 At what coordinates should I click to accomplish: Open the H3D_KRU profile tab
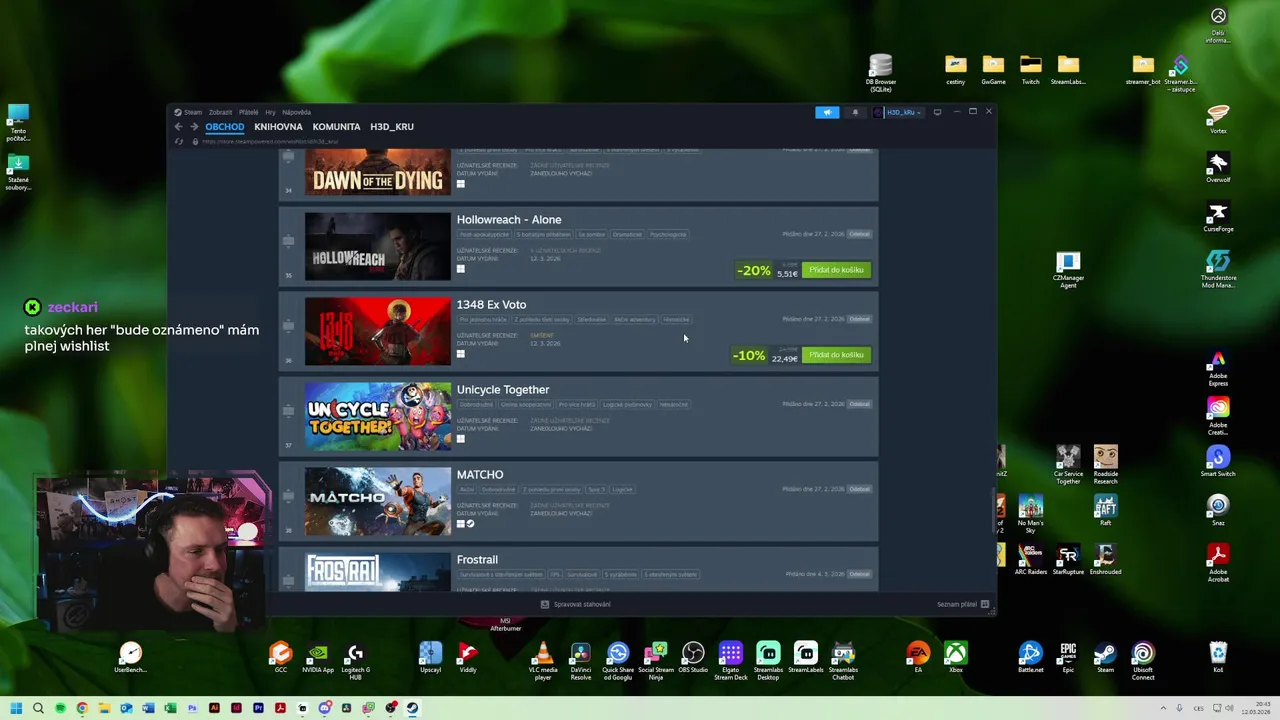[392, 127]
